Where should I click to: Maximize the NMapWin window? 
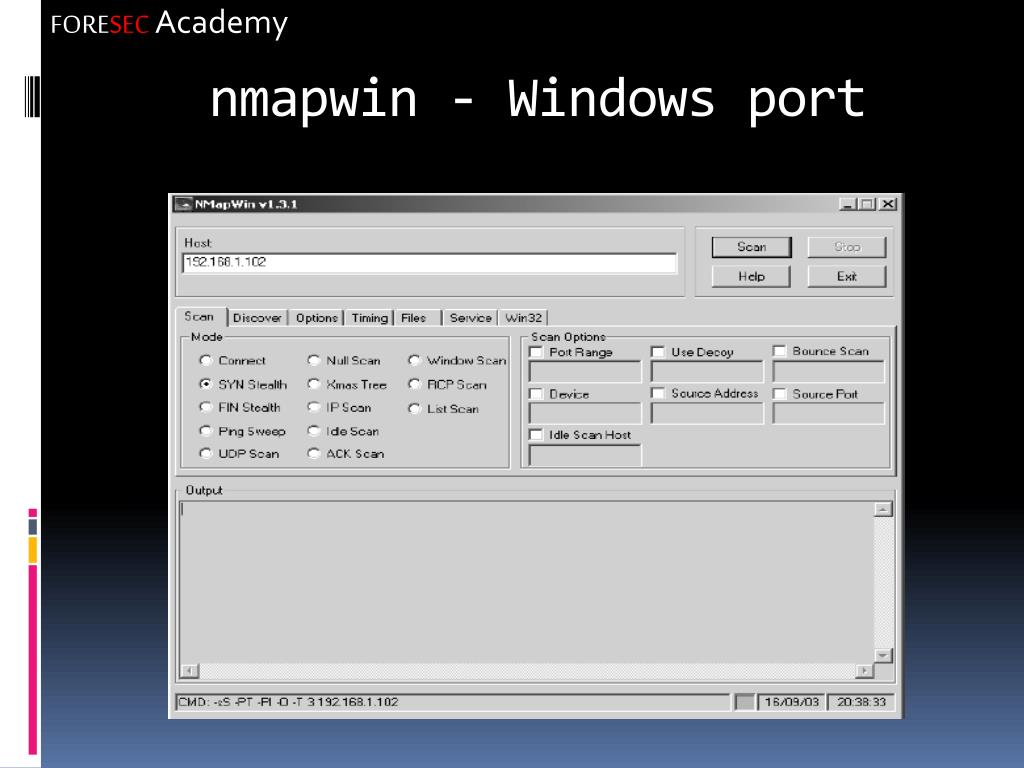(867, 204)
